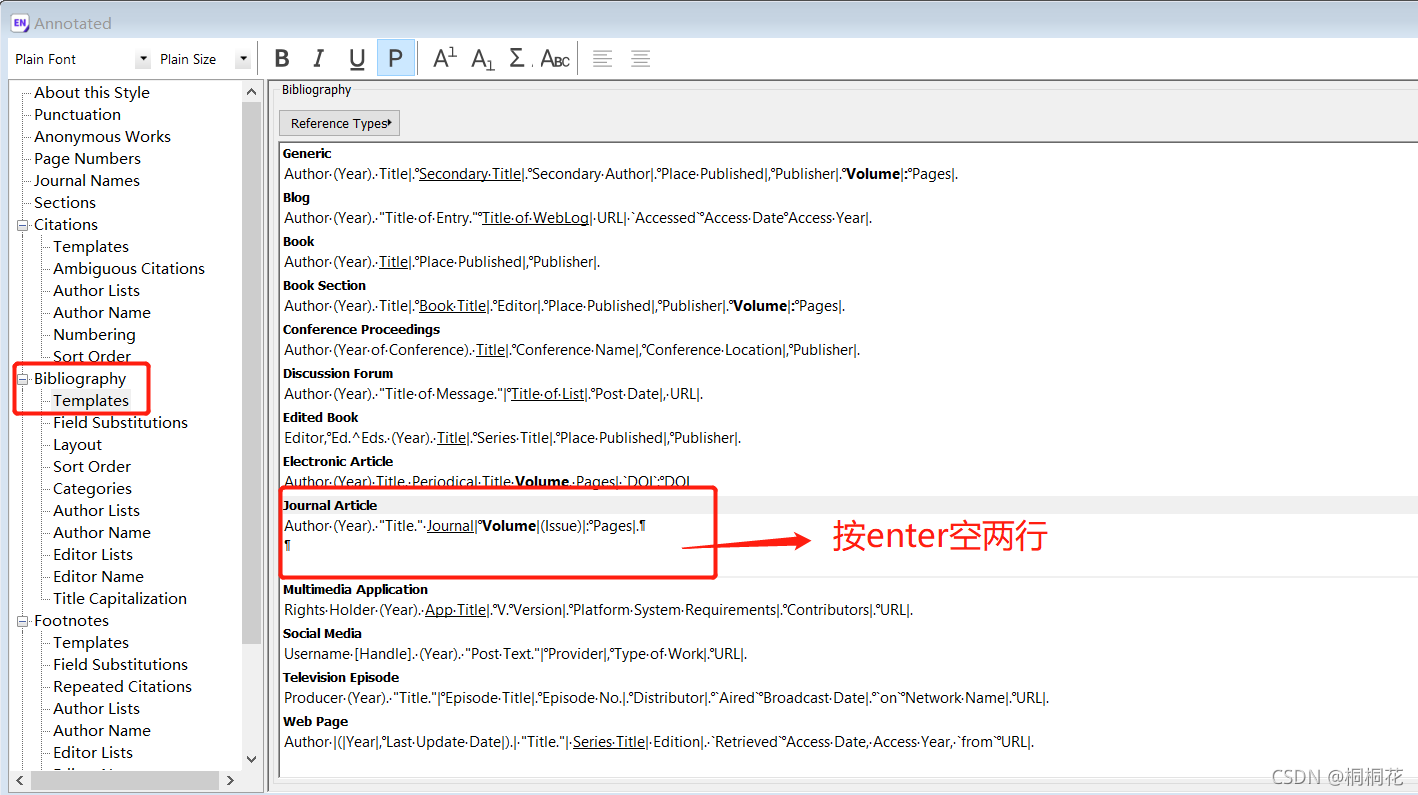The image size is (1418, 795).
Task: Open the Repeated Citations settings
Action: 121,686
